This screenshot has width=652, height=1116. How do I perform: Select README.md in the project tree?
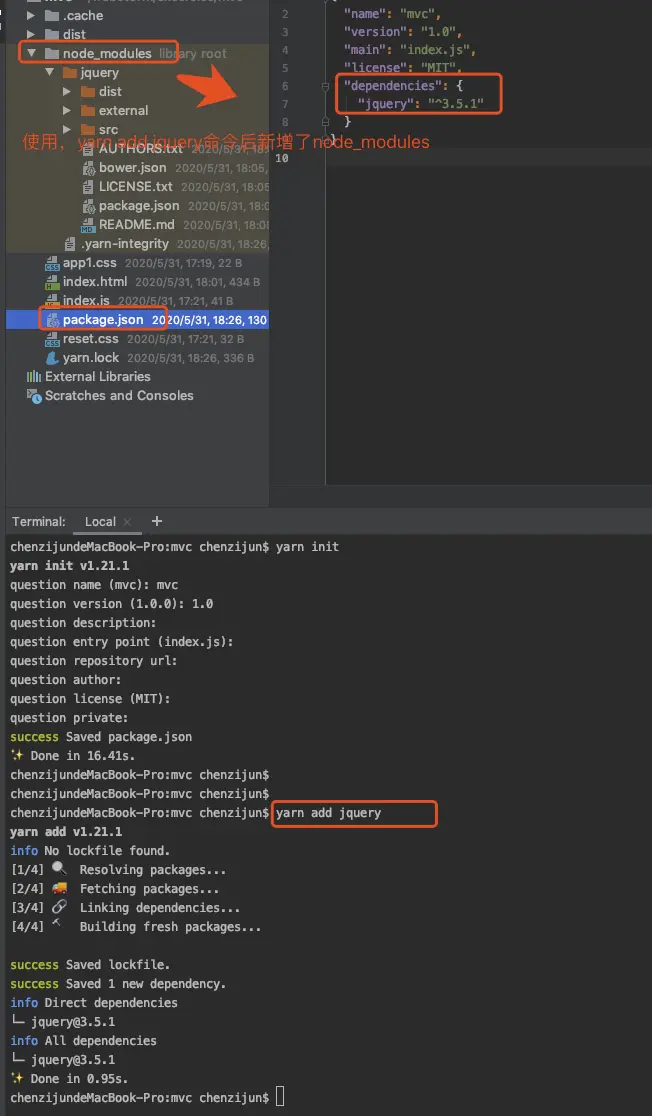[137, 225]
